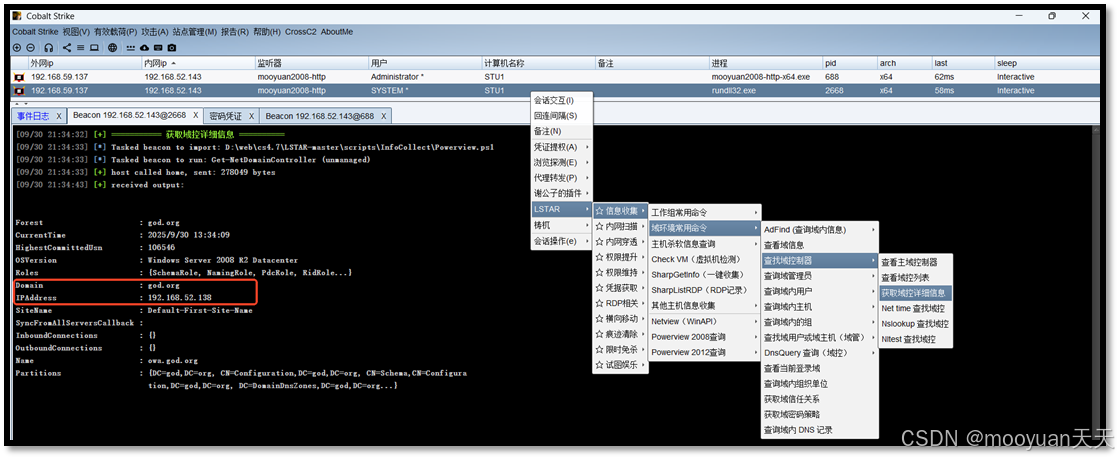This screenshot has width=1119, height=459.
Task: Expand the 浏览探测(E) submenu
Action: point(562,163)
